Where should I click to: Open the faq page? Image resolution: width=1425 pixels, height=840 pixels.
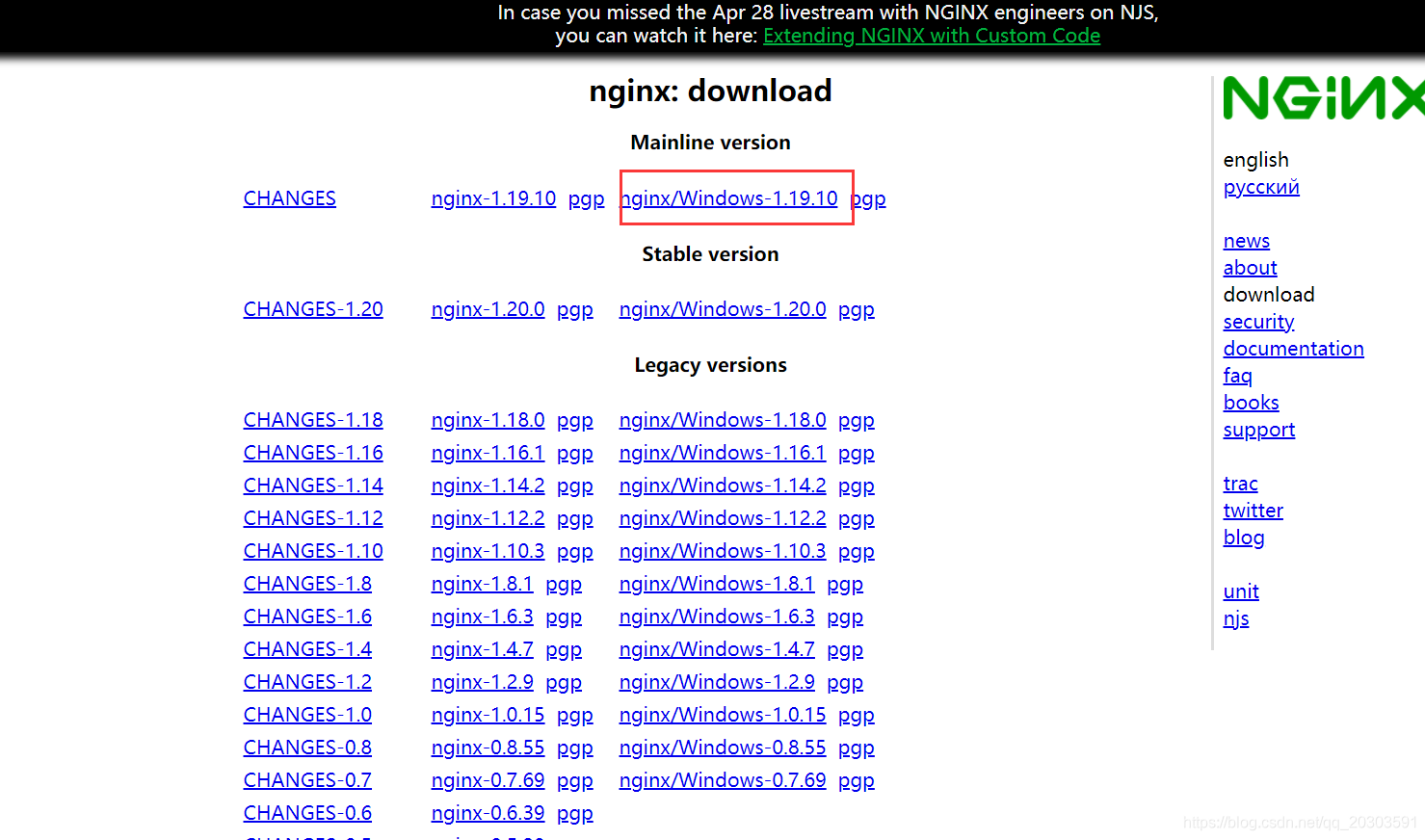click(x=1238, y=376)
